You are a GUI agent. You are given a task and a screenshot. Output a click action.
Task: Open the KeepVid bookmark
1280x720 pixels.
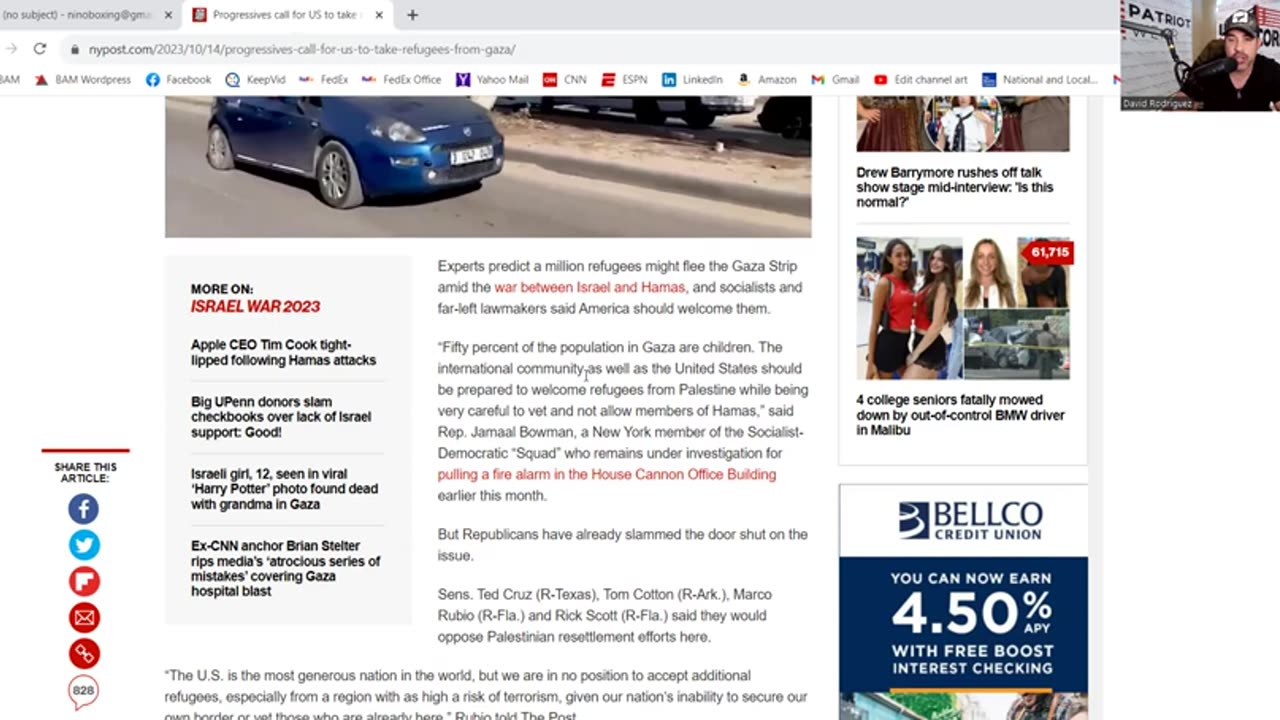tap(256, 79)
